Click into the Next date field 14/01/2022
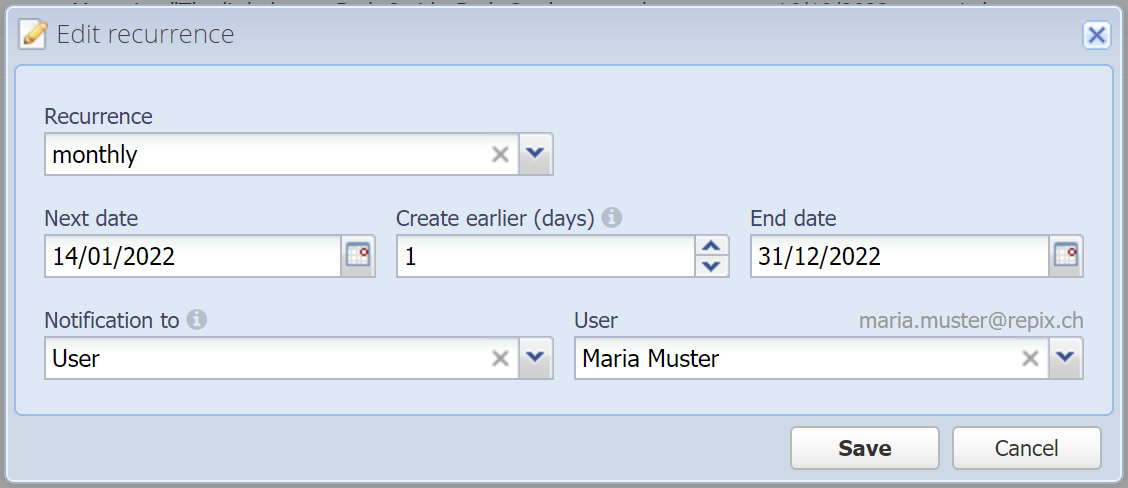The height and width of the screenshot is (488, 1128). point(193,256)
